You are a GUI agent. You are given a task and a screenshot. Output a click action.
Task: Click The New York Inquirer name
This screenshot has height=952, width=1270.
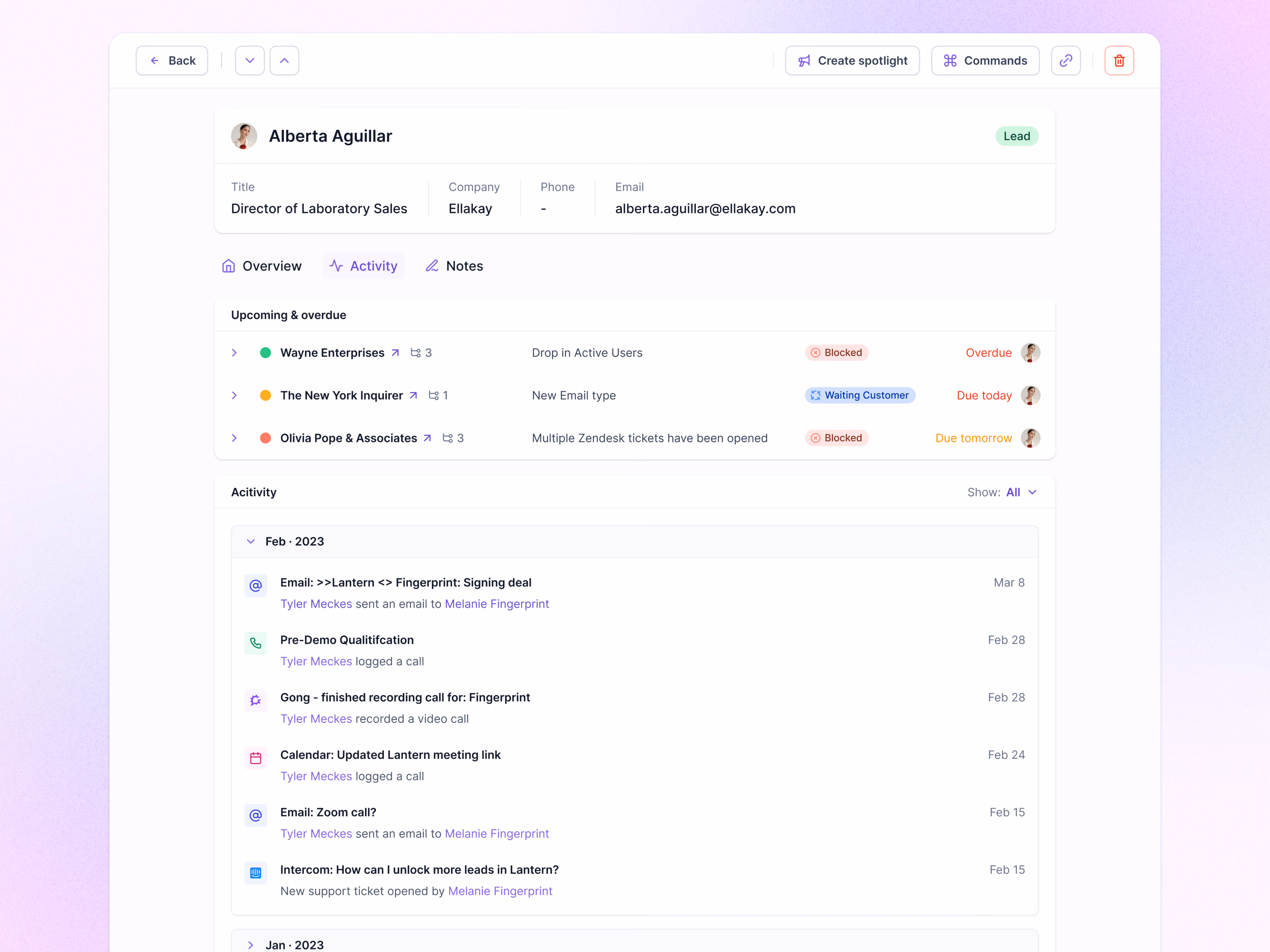[x=342, y=395]
